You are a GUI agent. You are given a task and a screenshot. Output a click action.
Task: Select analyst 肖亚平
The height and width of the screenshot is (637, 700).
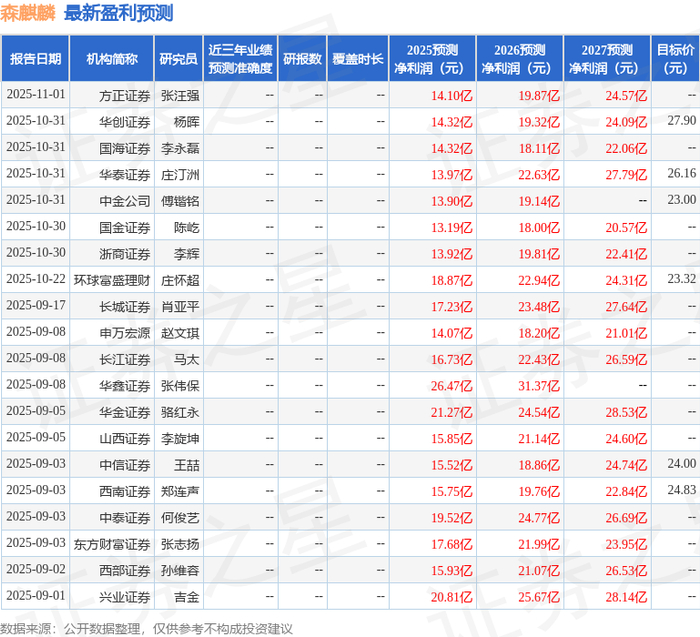click(180, 307)
